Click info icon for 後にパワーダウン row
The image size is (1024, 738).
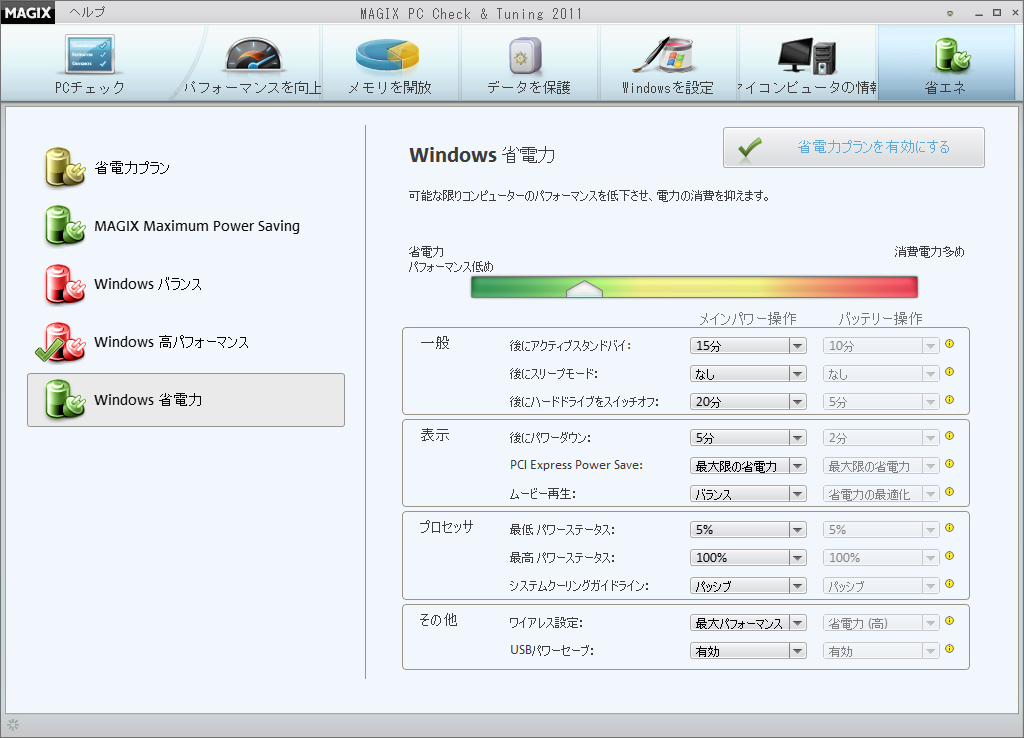[950, 436]
